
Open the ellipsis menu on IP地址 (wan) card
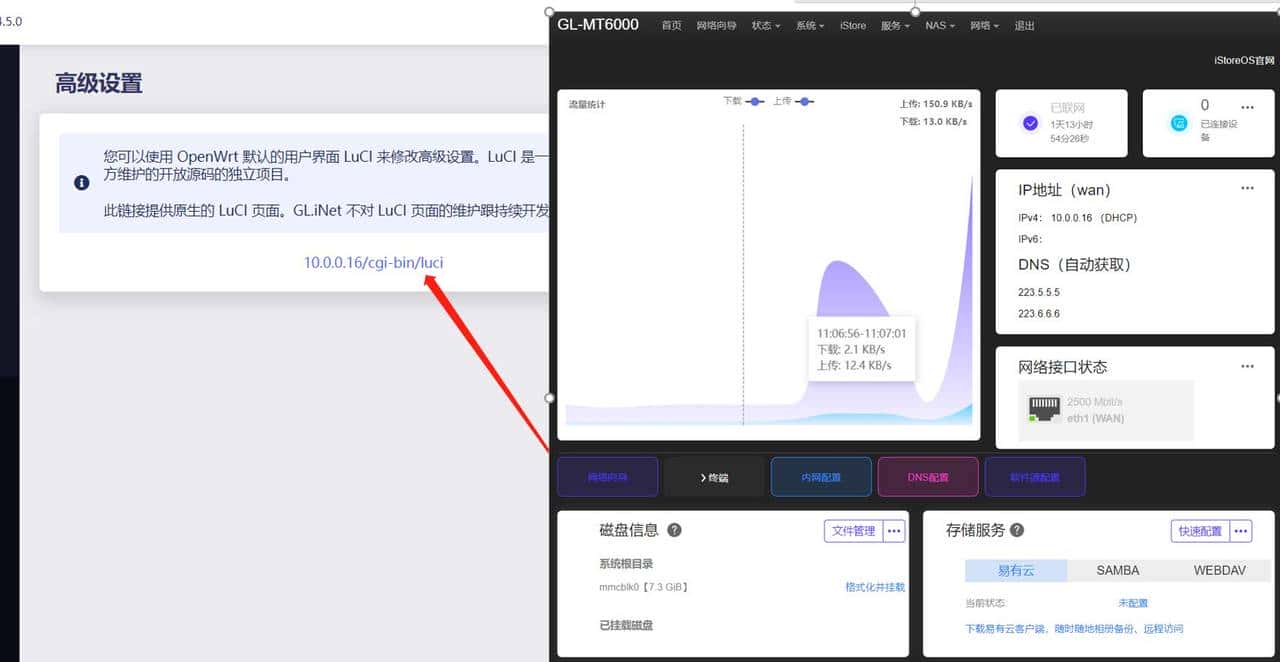tap(1247, 187)
